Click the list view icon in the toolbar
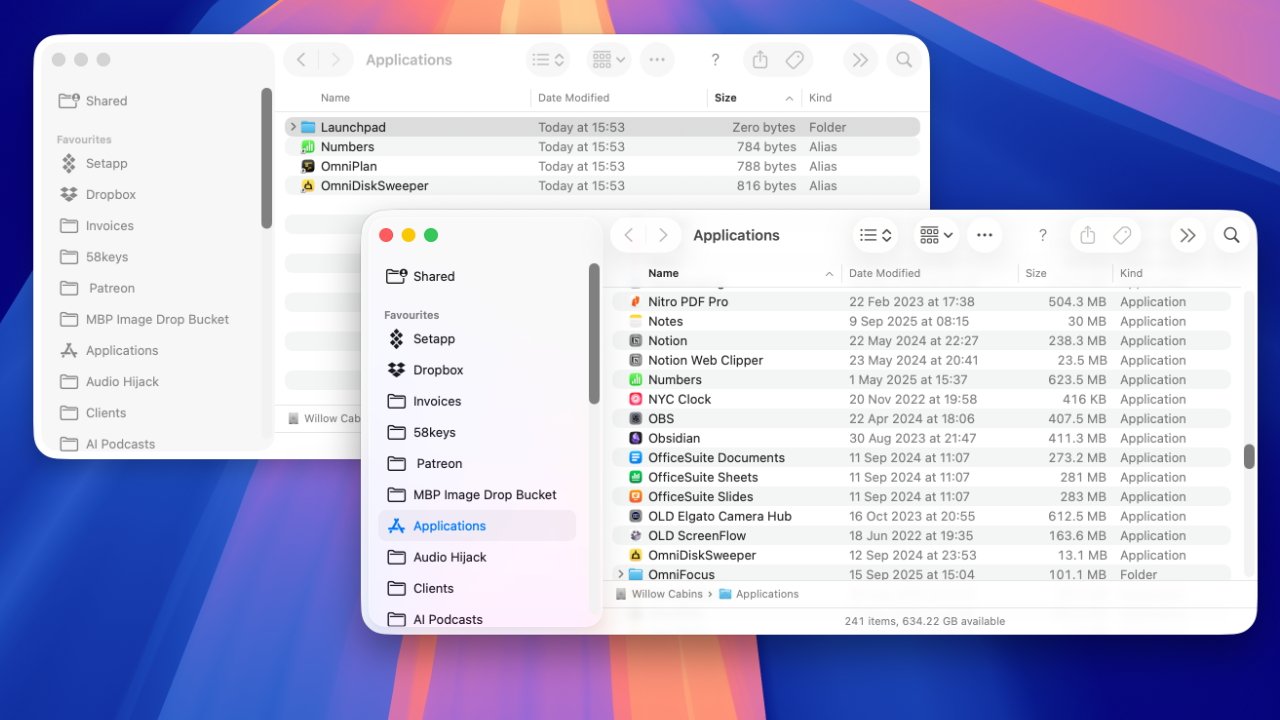1280x720 pixels. (x=869, y=234)
